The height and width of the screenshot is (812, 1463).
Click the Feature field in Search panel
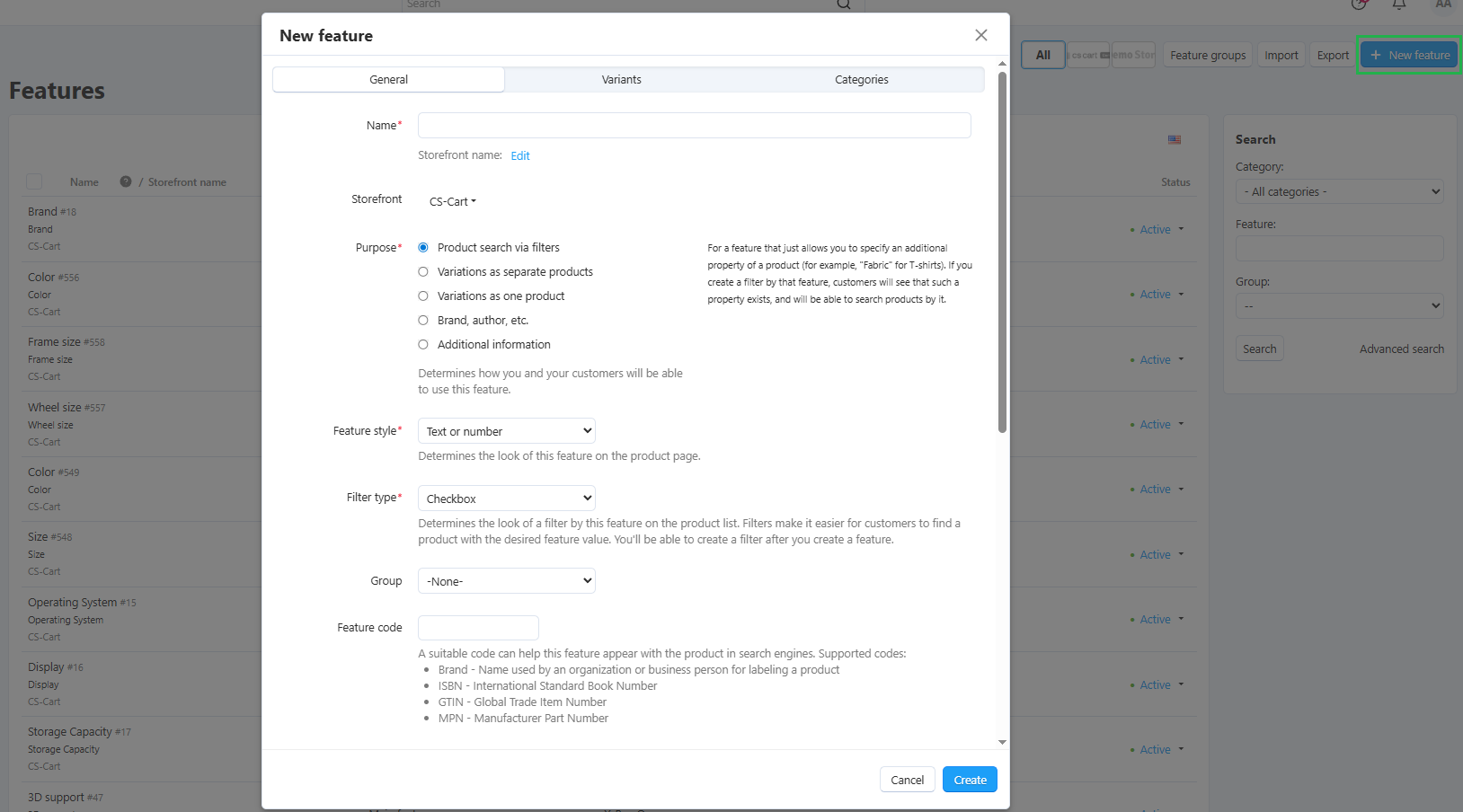1340,249
